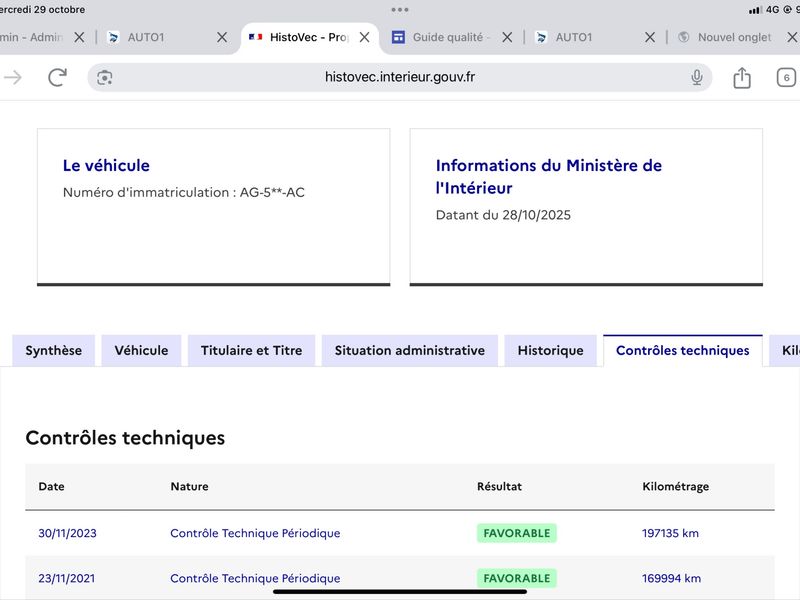Tap the three-dot multitasking control at top
This screenshot has width=800, height=600.
point(400,9)
